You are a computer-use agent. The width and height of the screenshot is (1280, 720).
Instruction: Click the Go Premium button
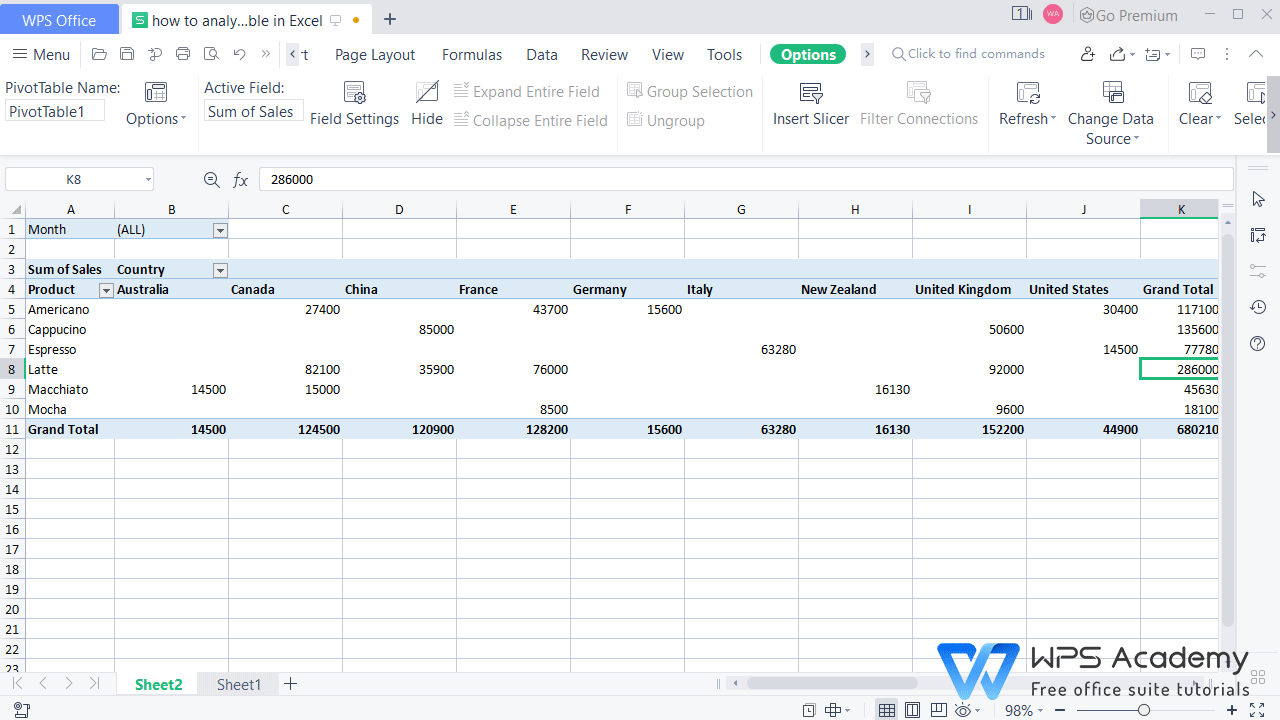pos(1128,16)
